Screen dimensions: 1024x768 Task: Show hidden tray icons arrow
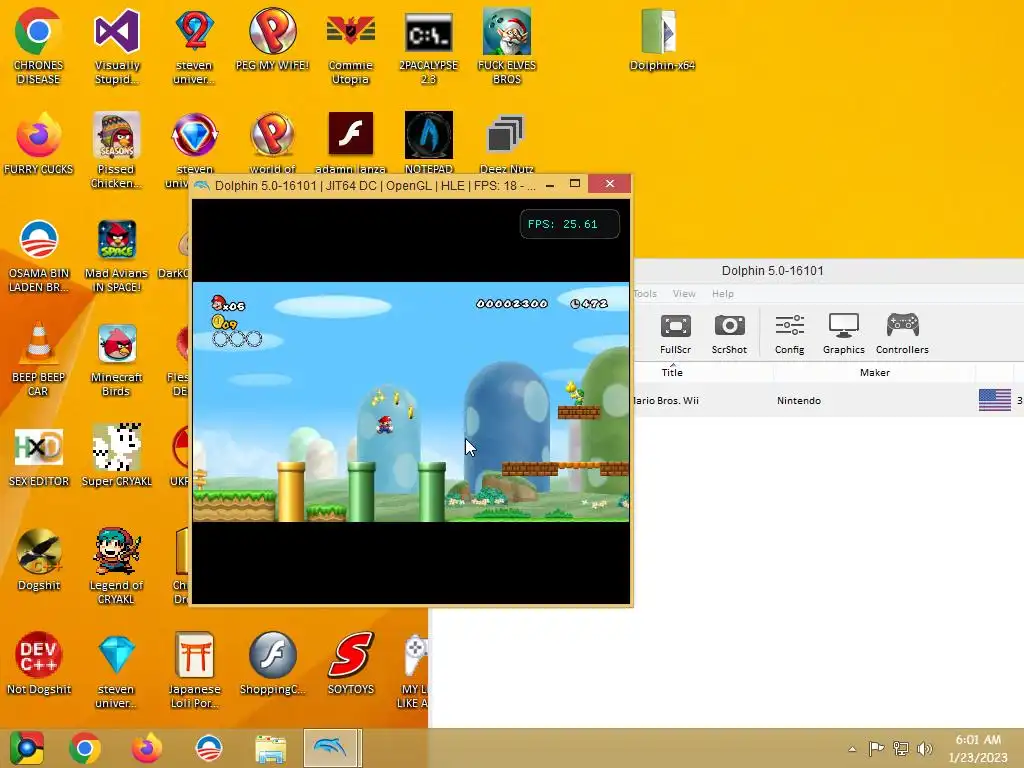coord(852,749)
